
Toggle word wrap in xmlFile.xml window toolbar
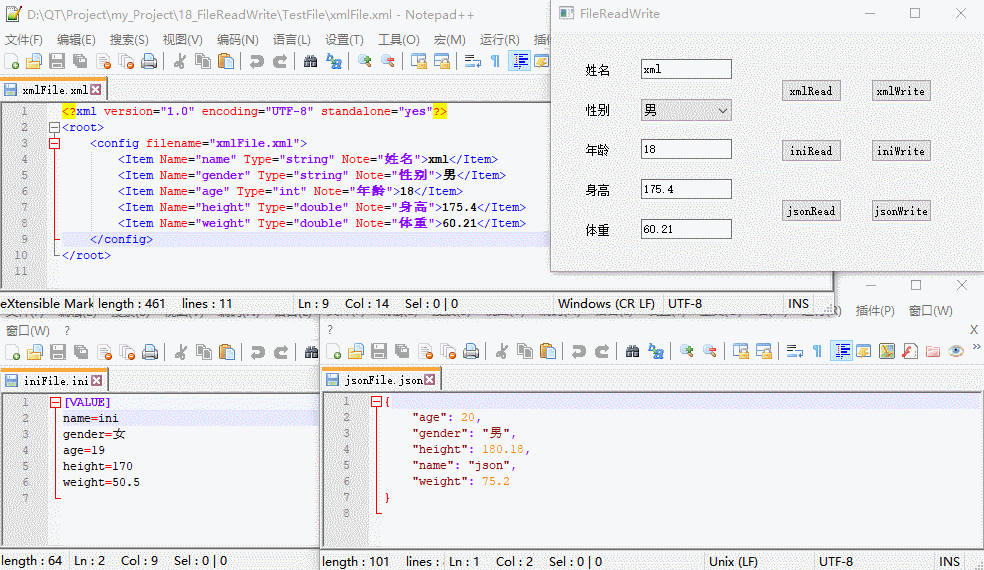click(x=473, y=61)
